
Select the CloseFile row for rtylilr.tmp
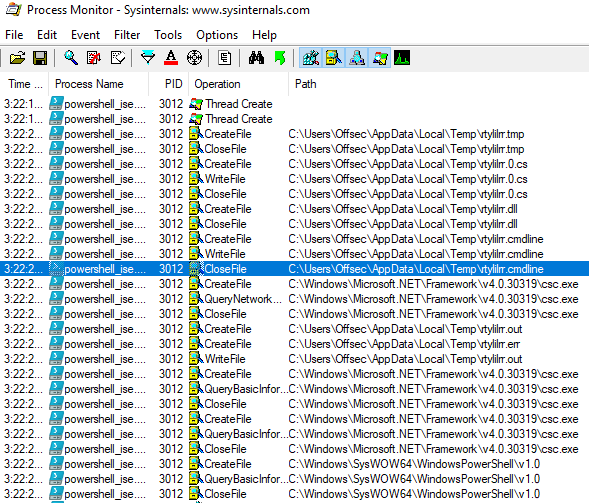294,149
